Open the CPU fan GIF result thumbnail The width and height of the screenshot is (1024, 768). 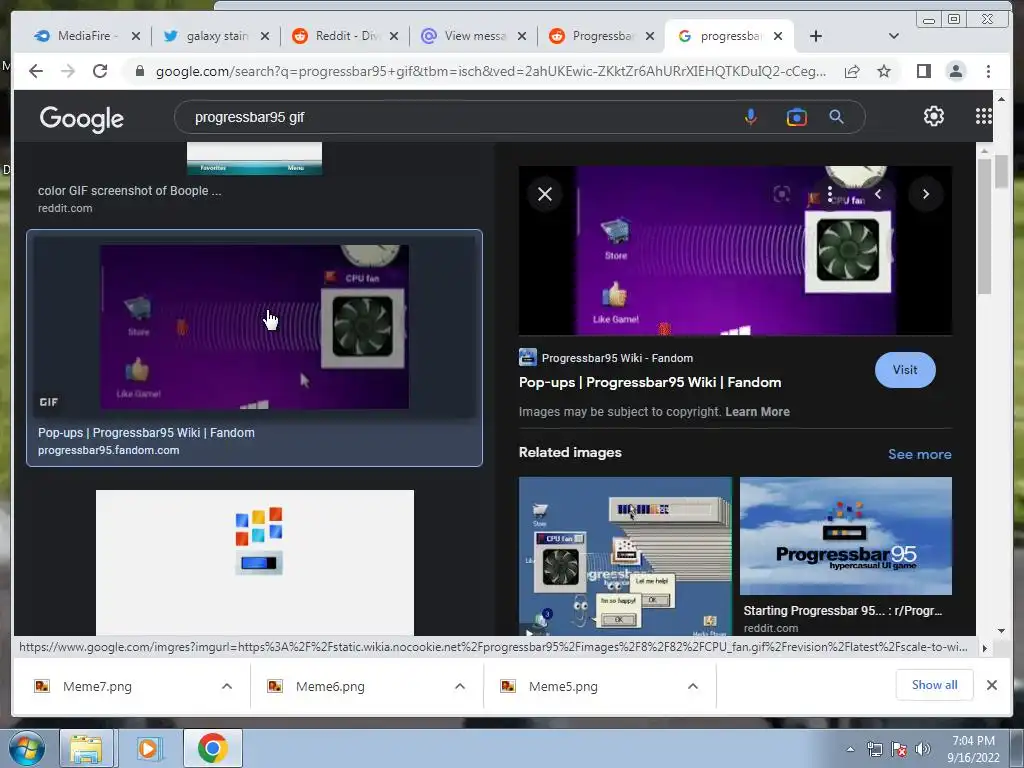[x=254, y=327]
